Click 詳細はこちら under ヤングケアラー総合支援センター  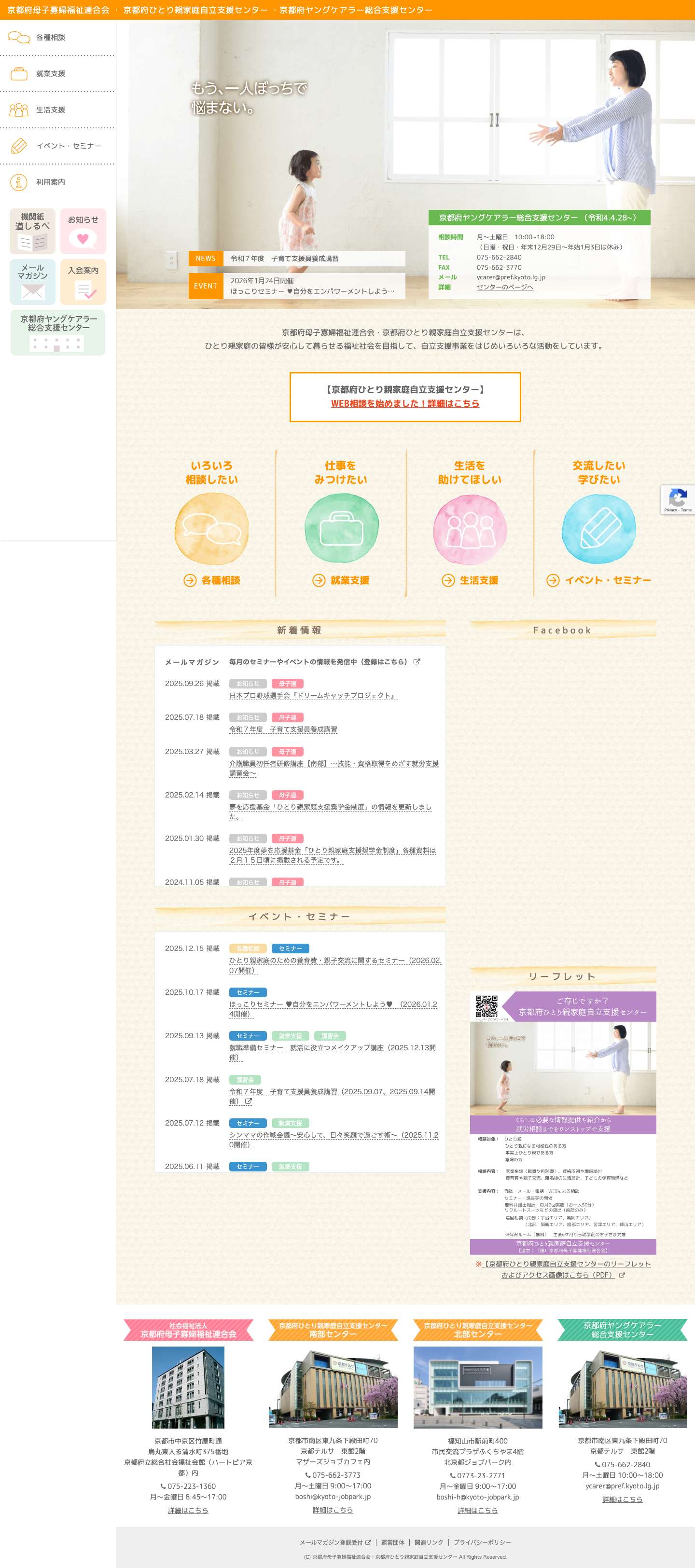point(623,1499)
